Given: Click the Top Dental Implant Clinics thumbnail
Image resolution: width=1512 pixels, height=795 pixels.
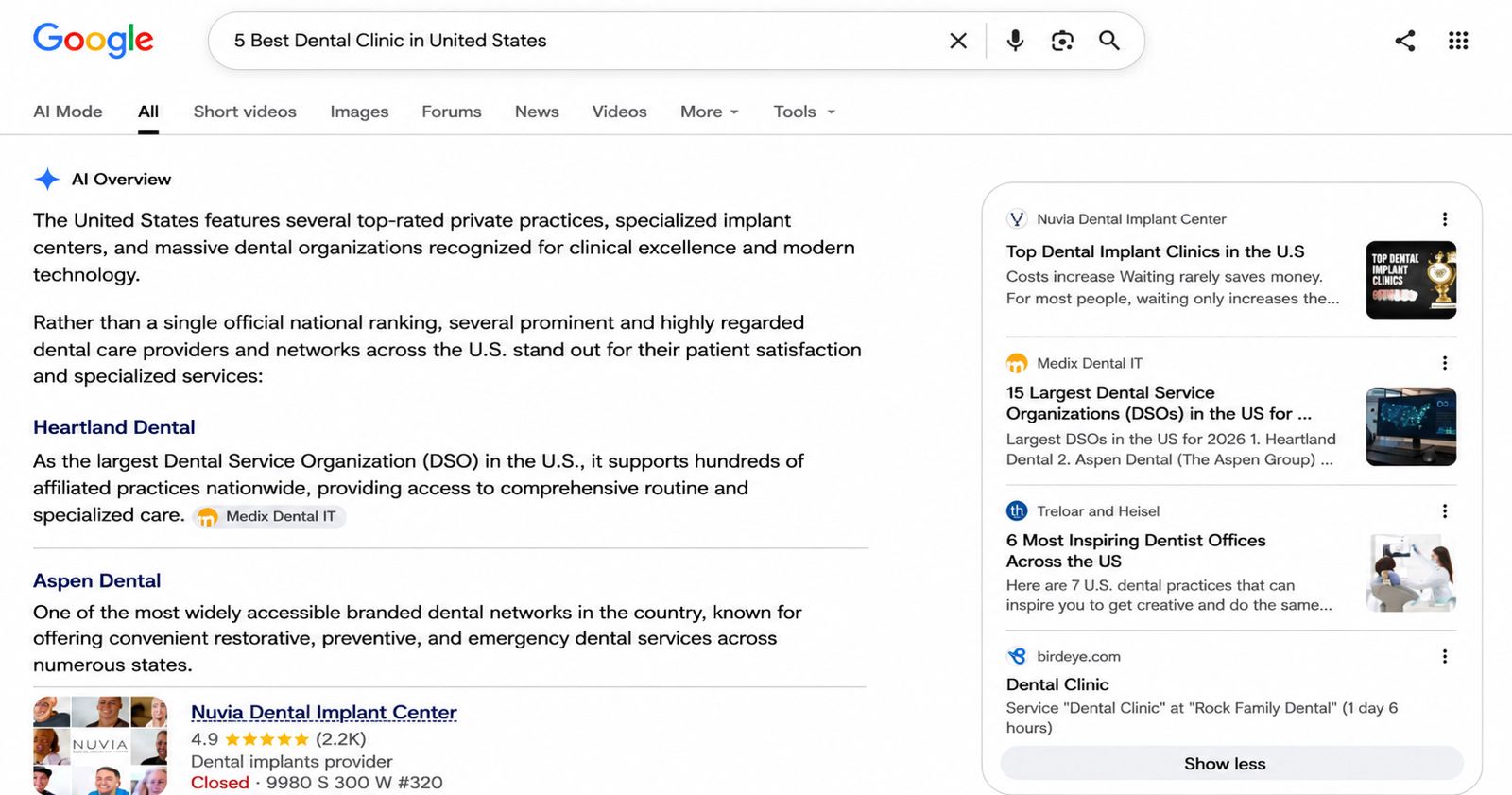Looking at the screenshot, I should pos(1411,280).
